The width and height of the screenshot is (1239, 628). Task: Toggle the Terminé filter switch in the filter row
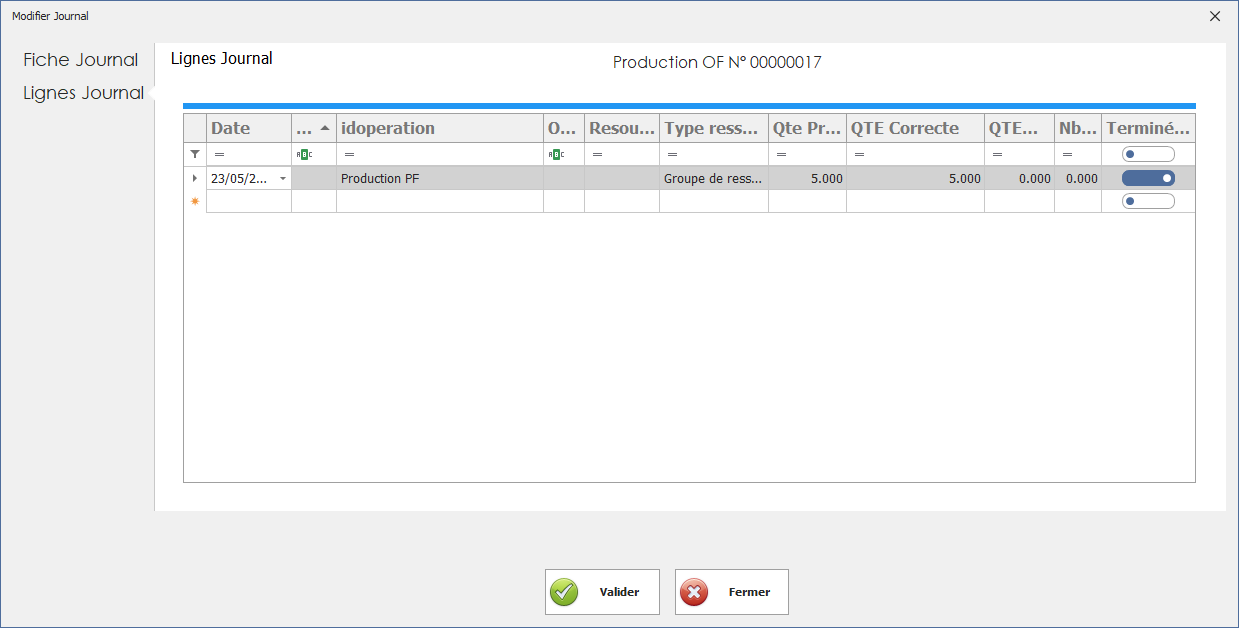1148,154
